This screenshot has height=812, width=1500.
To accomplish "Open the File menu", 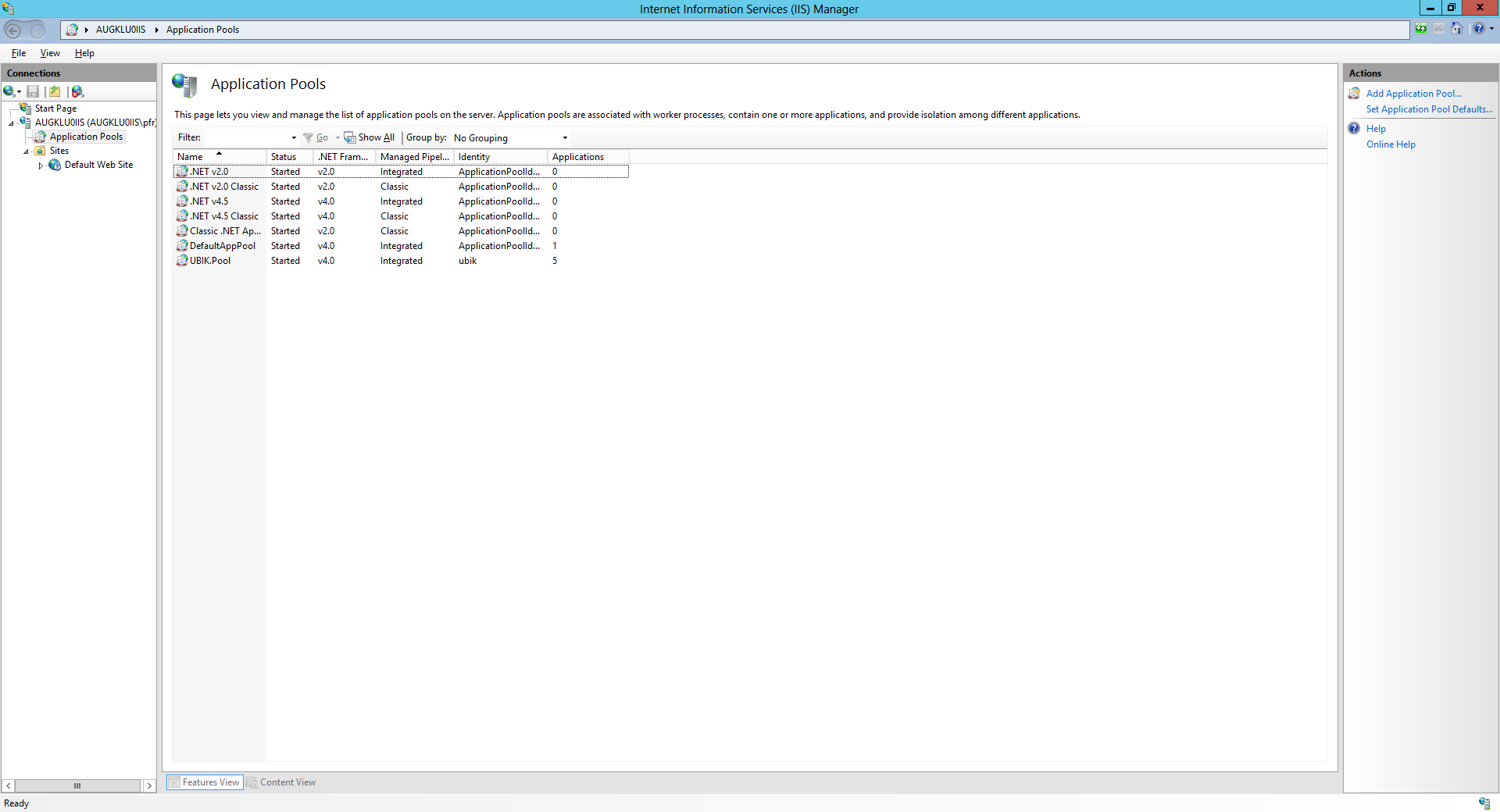I will 19,53.
